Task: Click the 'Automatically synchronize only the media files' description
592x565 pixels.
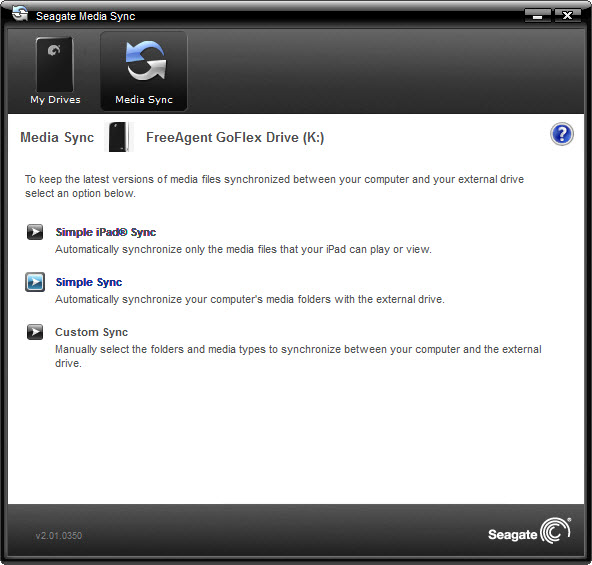Action: 243,249
